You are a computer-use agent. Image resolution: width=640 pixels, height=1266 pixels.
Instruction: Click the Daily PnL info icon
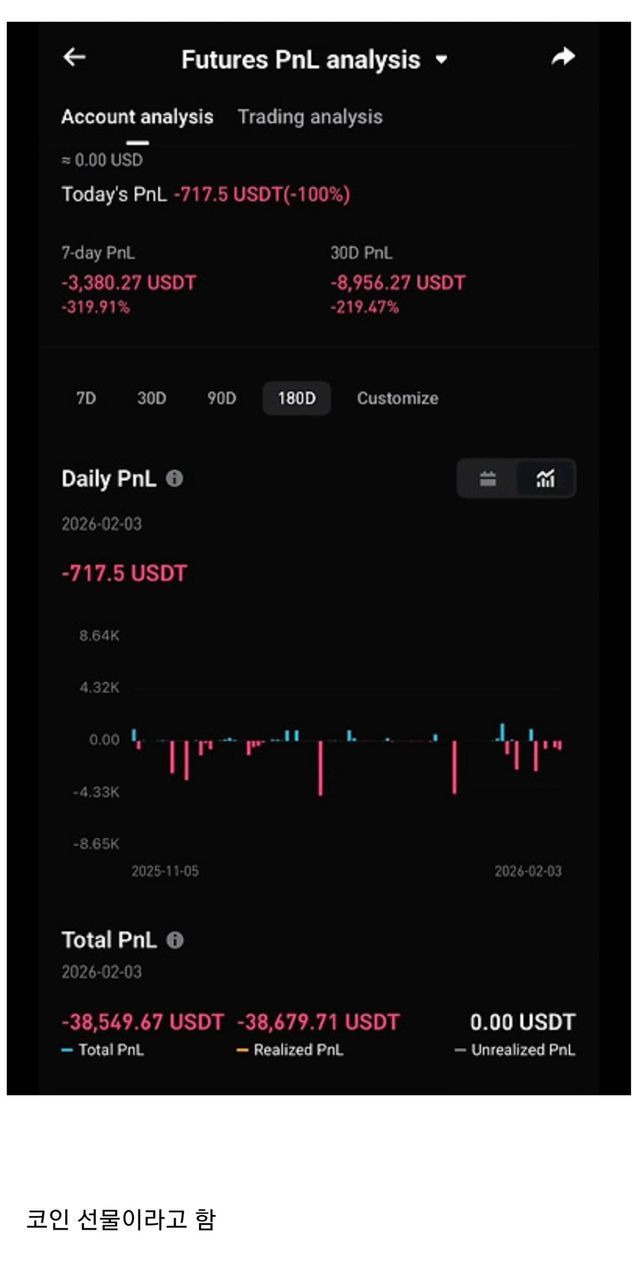click(175, 479)
